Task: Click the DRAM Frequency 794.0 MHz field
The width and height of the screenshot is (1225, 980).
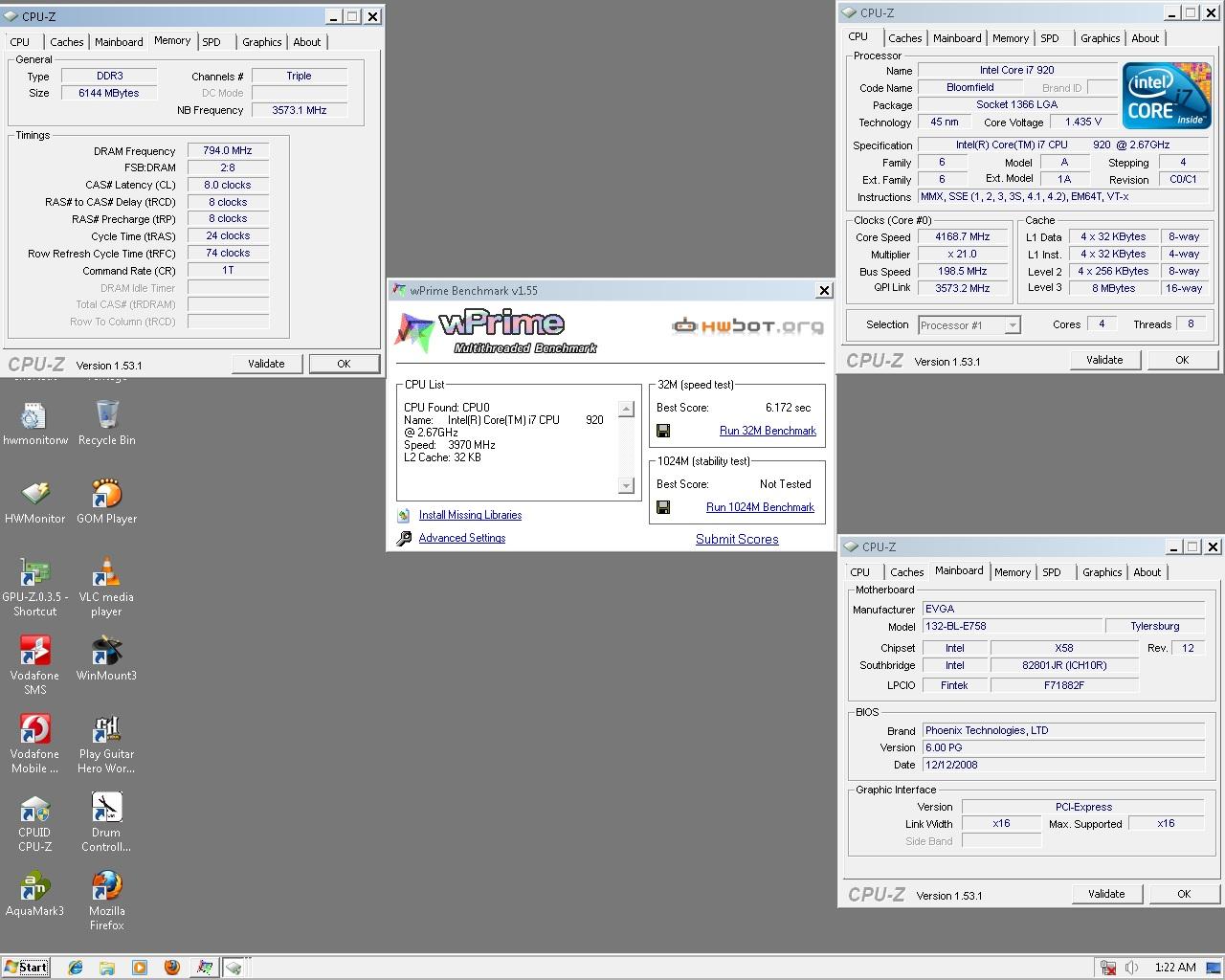Action: (228, 150)
